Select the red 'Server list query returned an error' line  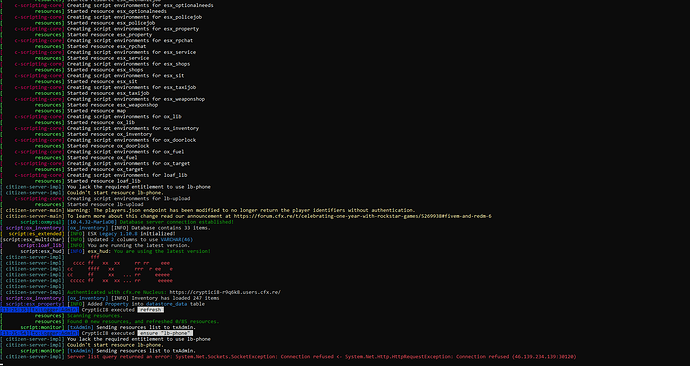[x=321, y=357]
